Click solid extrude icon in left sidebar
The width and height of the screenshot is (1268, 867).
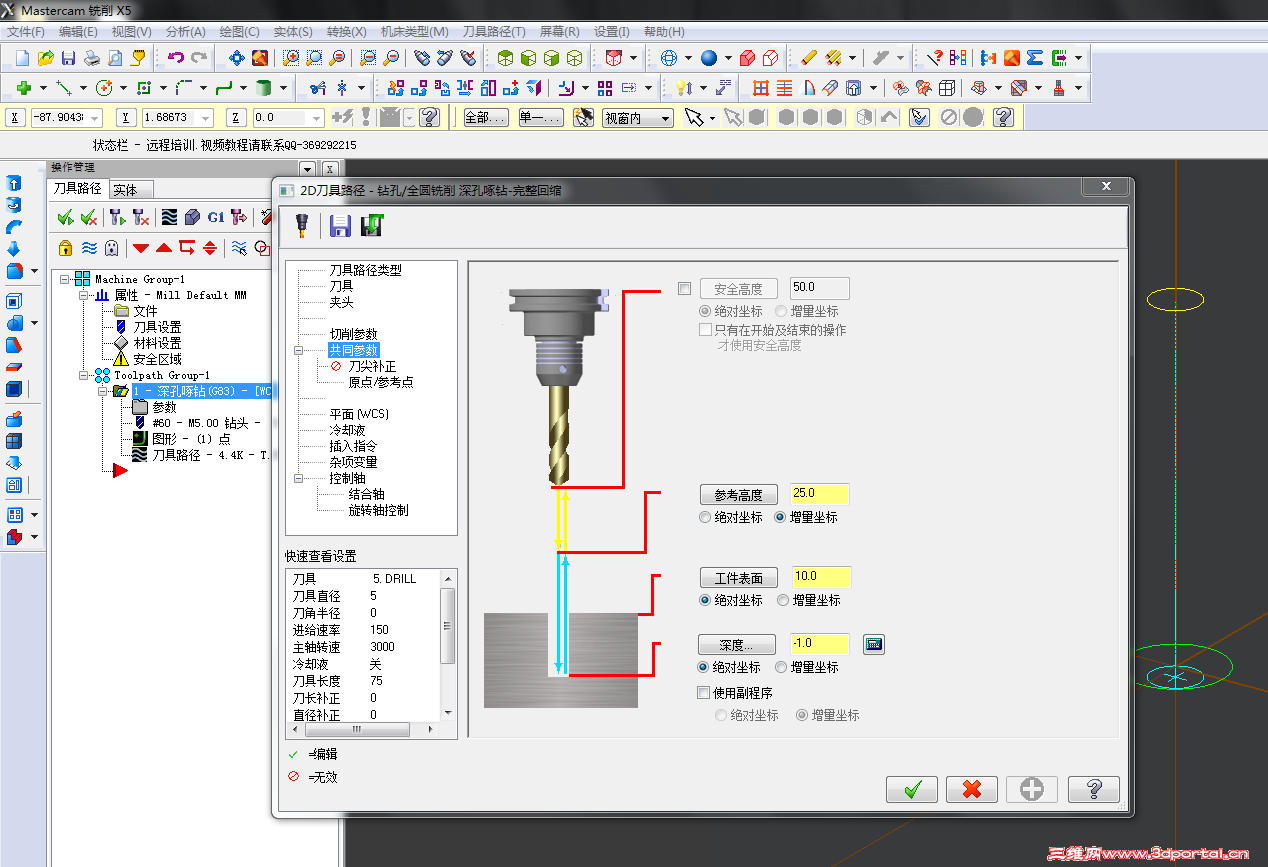pyautogui.click(x=14, y=184)
